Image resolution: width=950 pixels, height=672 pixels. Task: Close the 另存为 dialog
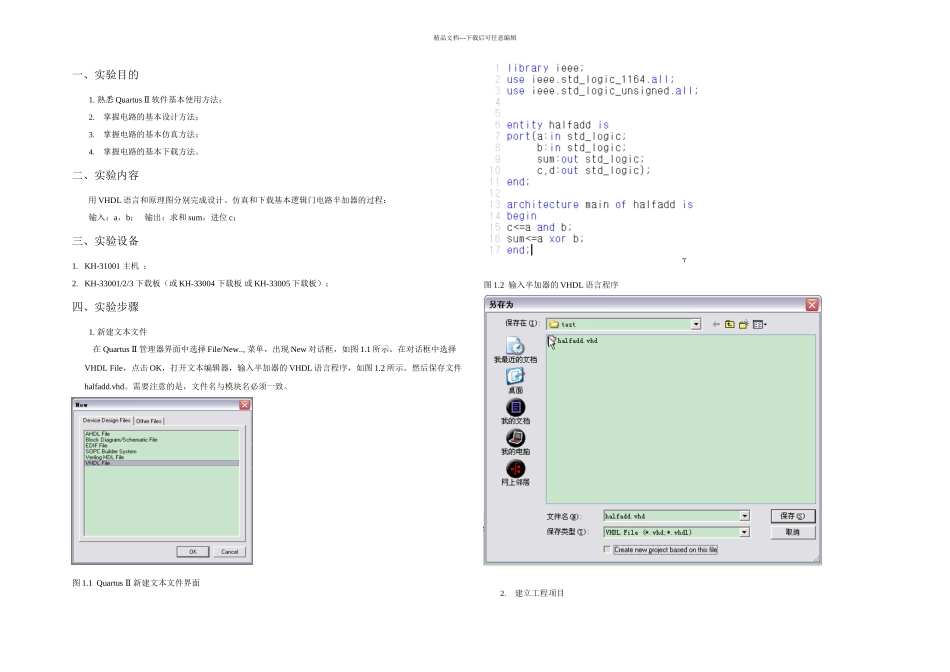[x=812, y=304]
